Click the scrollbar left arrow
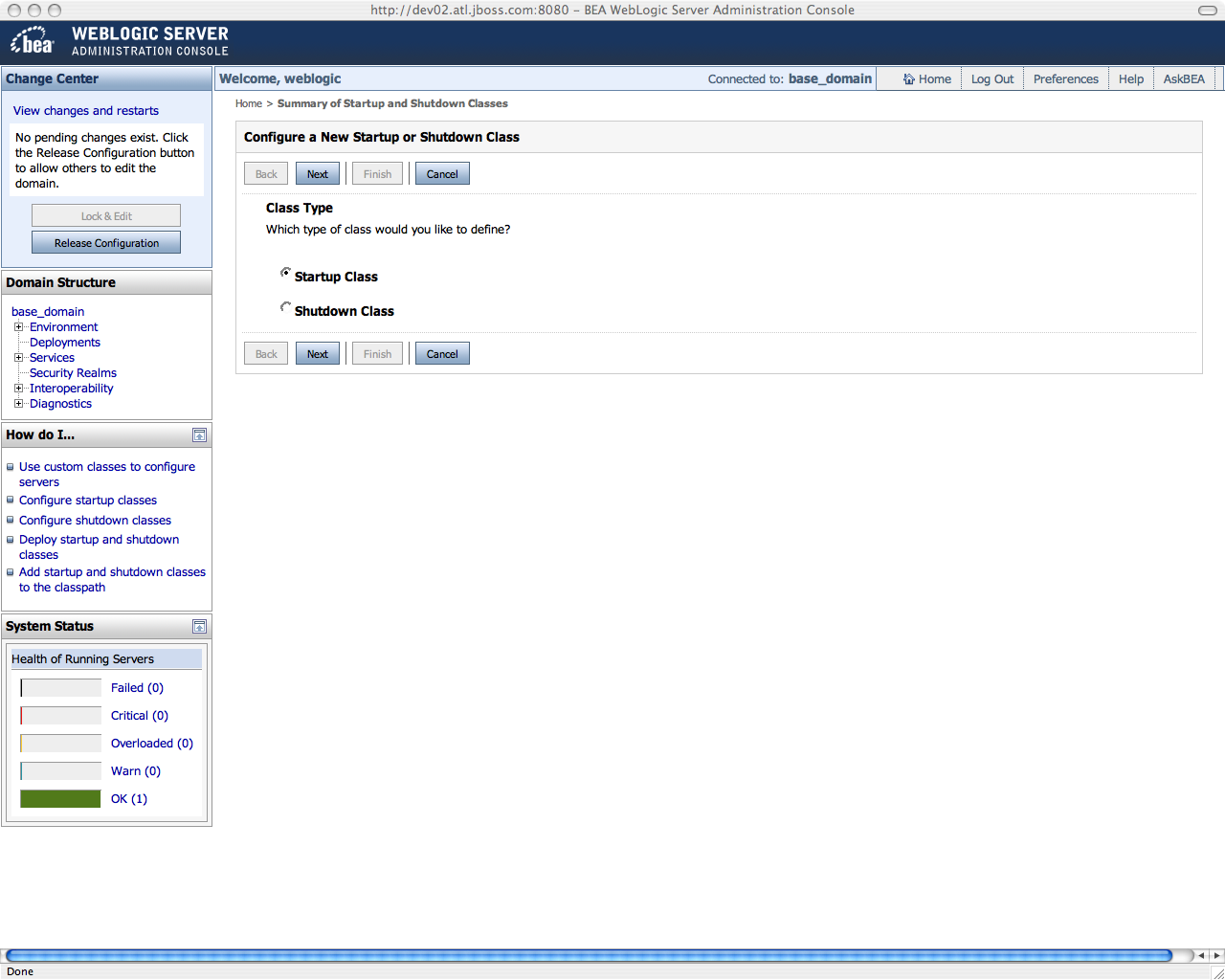The width and height of the screenshot is (1225, 980). point(1201,955)
